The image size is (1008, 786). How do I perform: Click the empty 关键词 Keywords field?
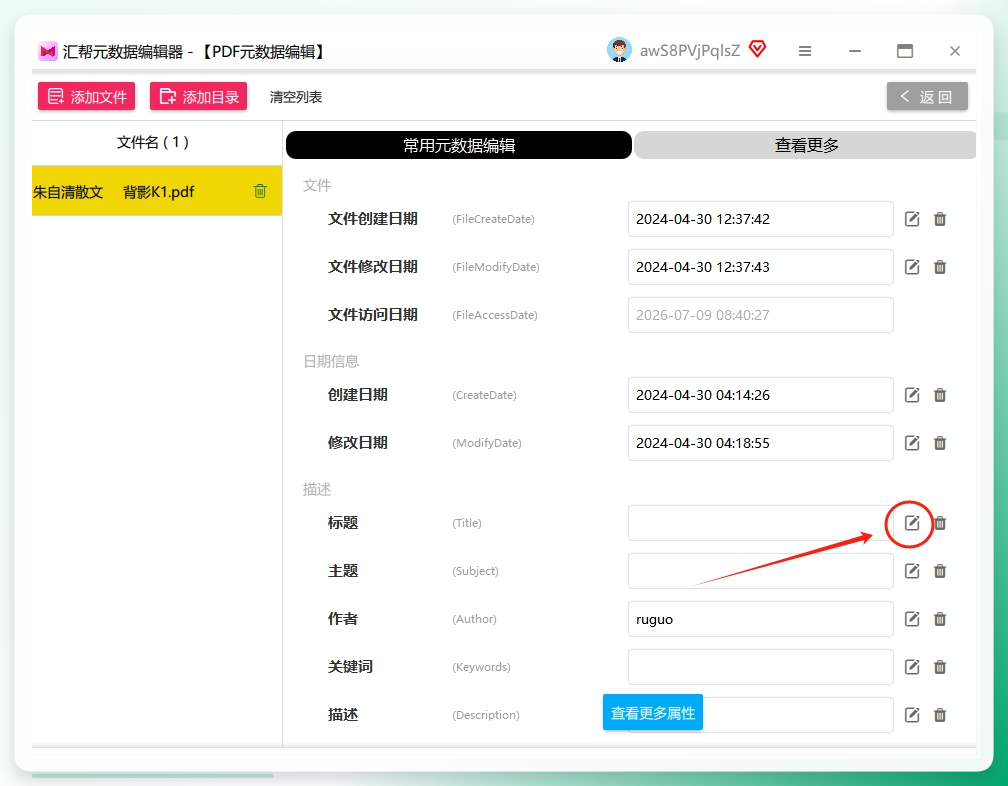(760, 666)
